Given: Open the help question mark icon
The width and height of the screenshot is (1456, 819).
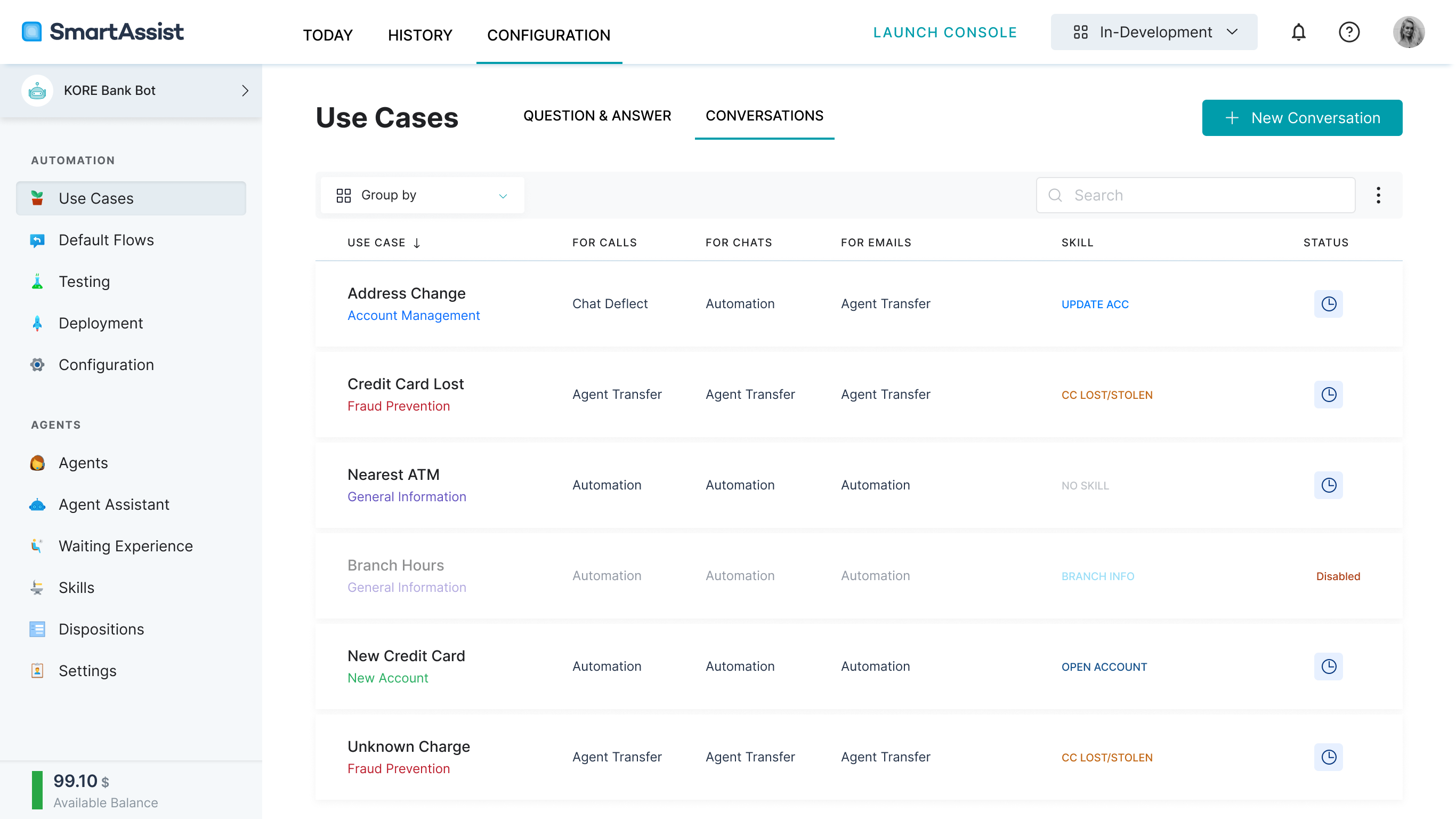Looking at the screenshot, I should coord(1348,32).
